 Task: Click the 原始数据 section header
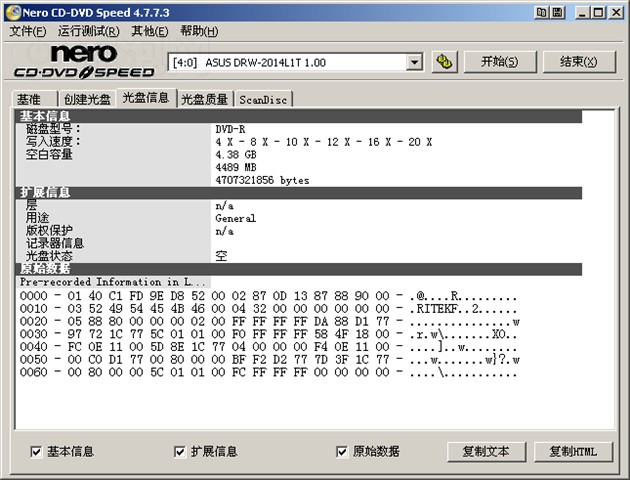click(299, 269)
